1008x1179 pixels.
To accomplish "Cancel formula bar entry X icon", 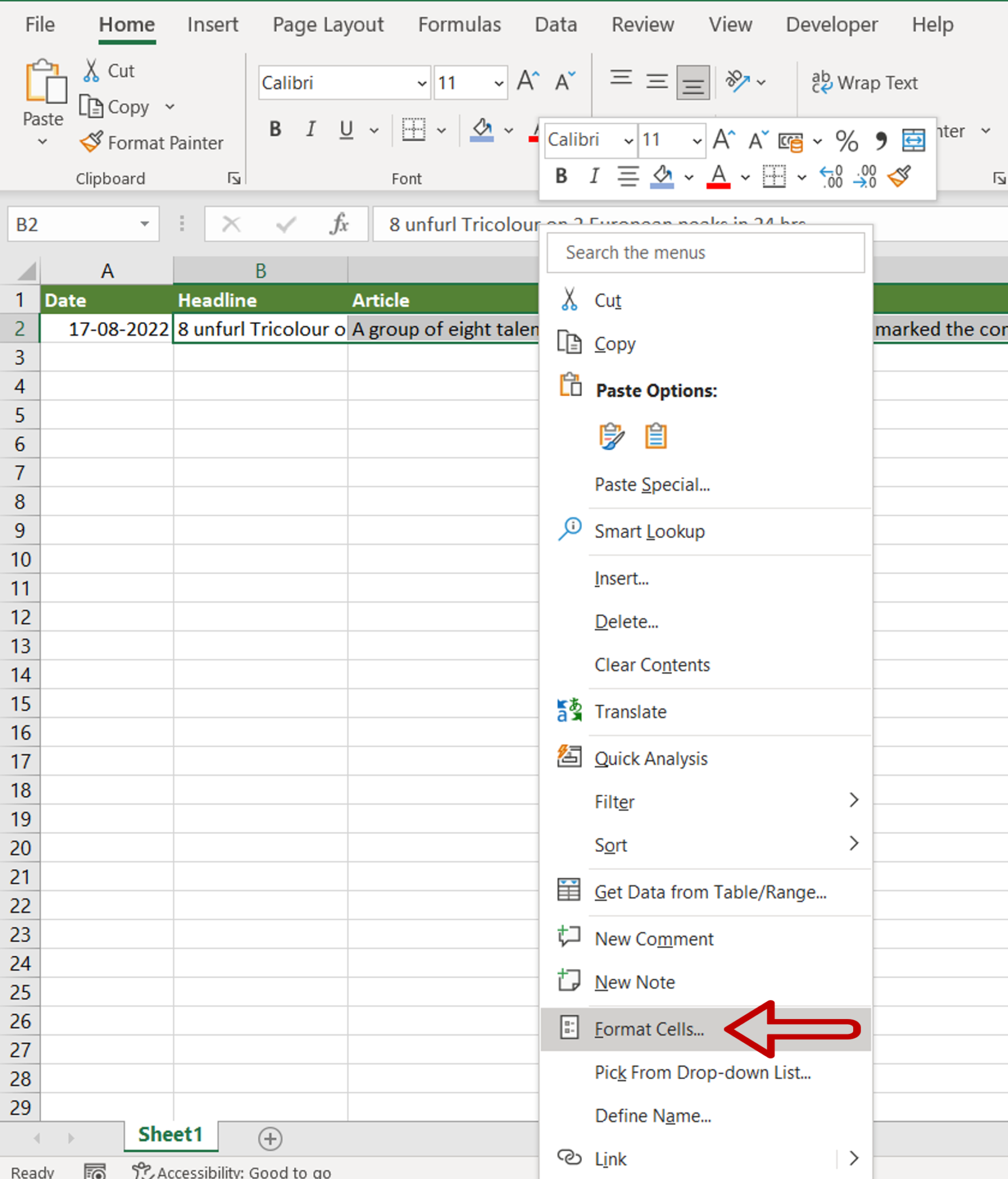I will 231,223.
